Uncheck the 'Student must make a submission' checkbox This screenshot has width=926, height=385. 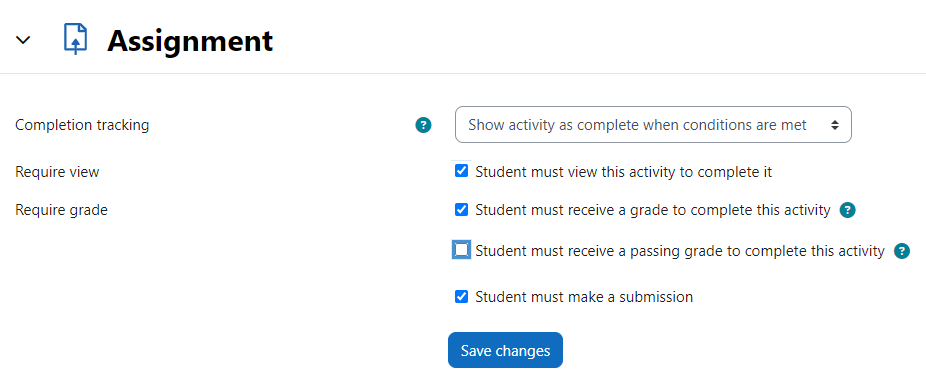point(462,296)
